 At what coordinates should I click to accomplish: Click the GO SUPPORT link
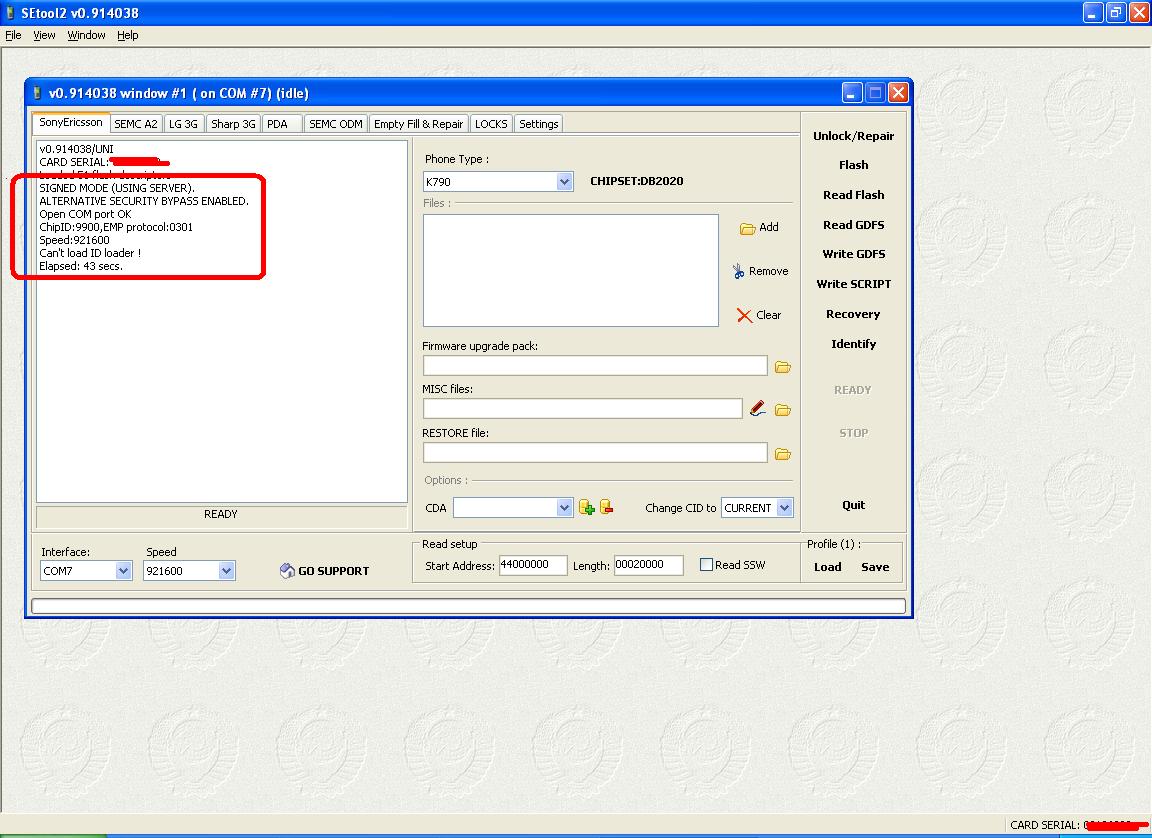click(325, 571)
